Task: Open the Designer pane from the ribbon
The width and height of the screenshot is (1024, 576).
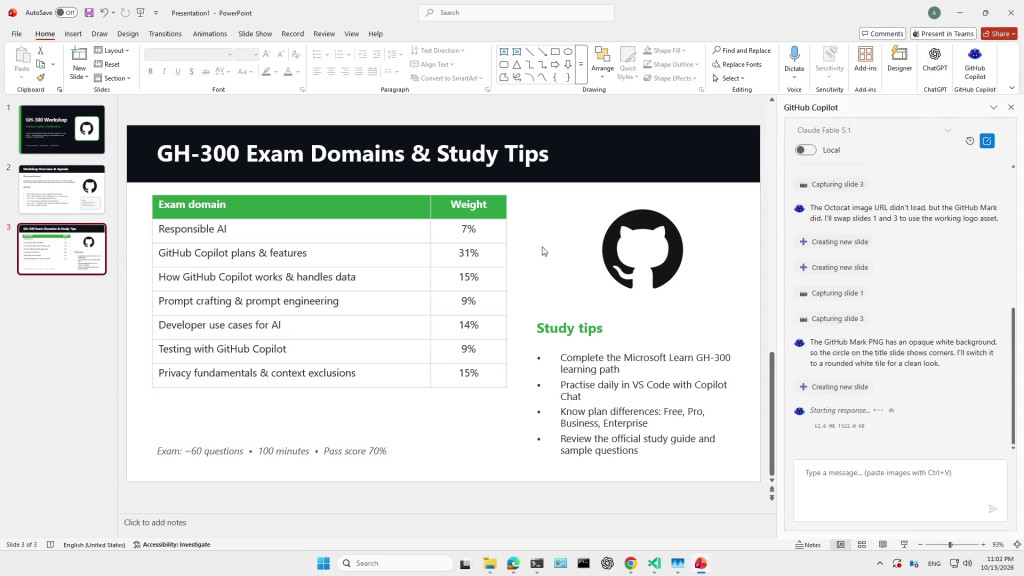Action: pyautogui.click(x=899, y=59)
